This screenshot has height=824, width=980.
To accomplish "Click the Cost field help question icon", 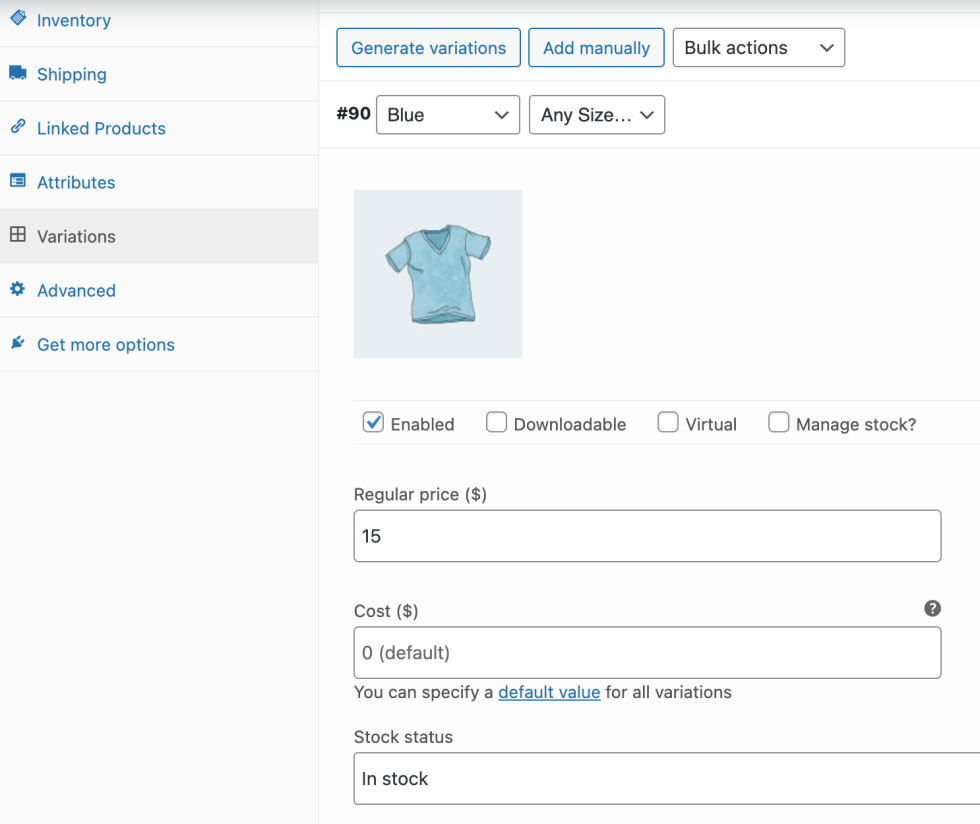I will pyautogui.click(x=932, y=608).
